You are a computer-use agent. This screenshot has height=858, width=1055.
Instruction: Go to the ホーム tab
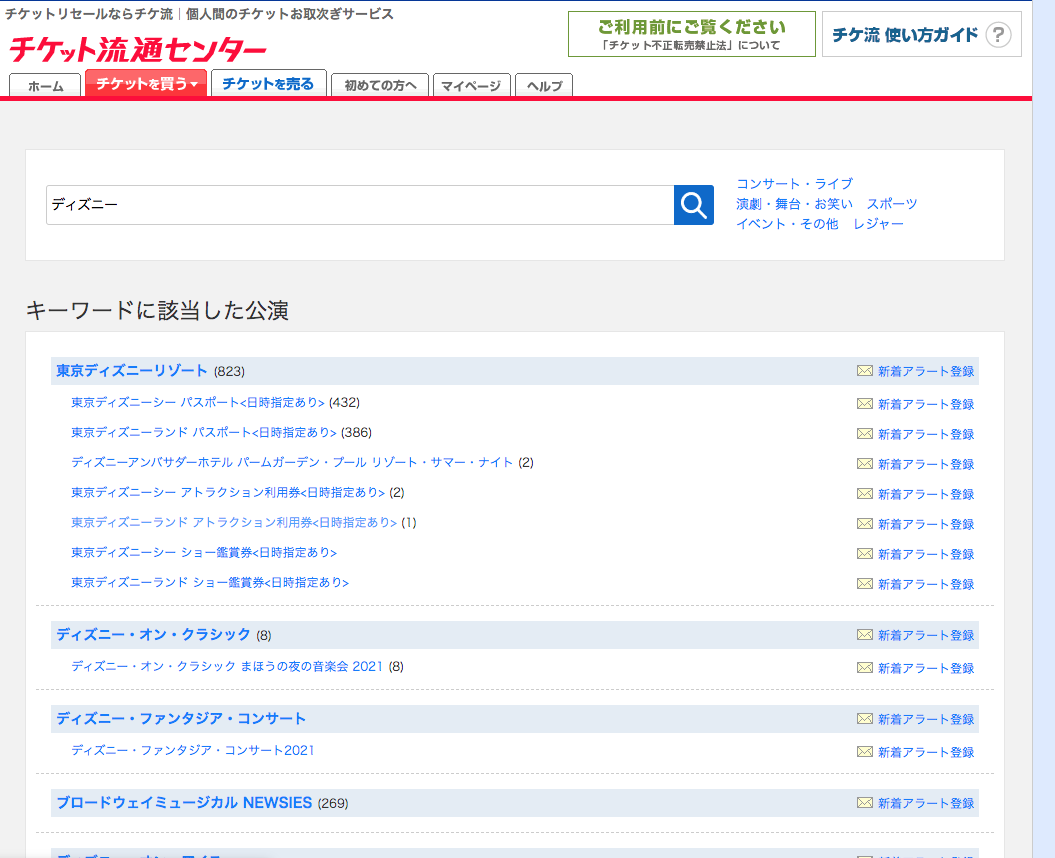[x=45, y=85]
